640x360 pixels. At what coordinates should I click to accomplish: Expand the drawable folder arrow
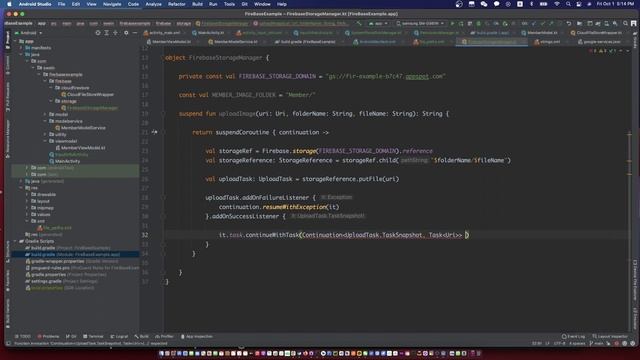[x=27, y=194]
